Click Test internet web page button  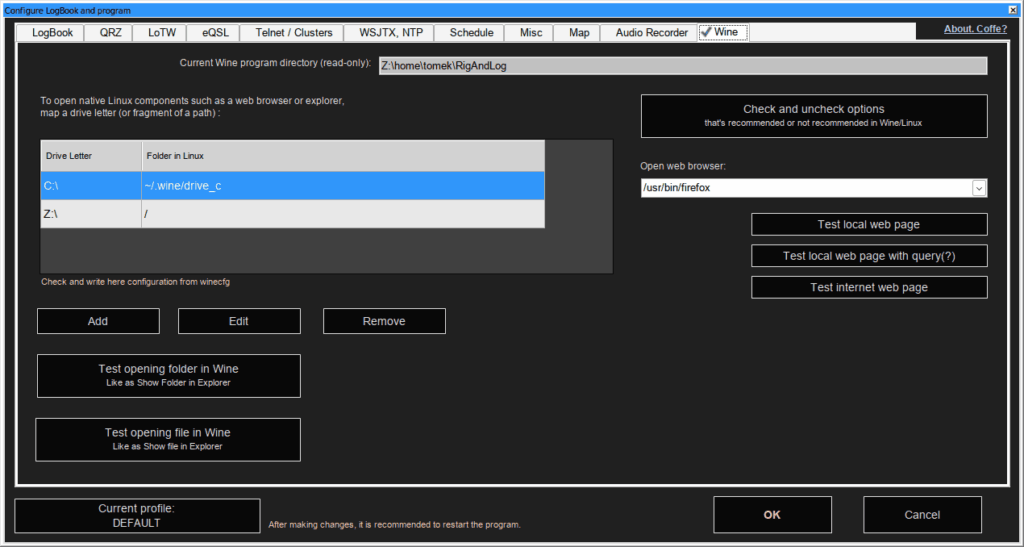(x=869, y=287)
